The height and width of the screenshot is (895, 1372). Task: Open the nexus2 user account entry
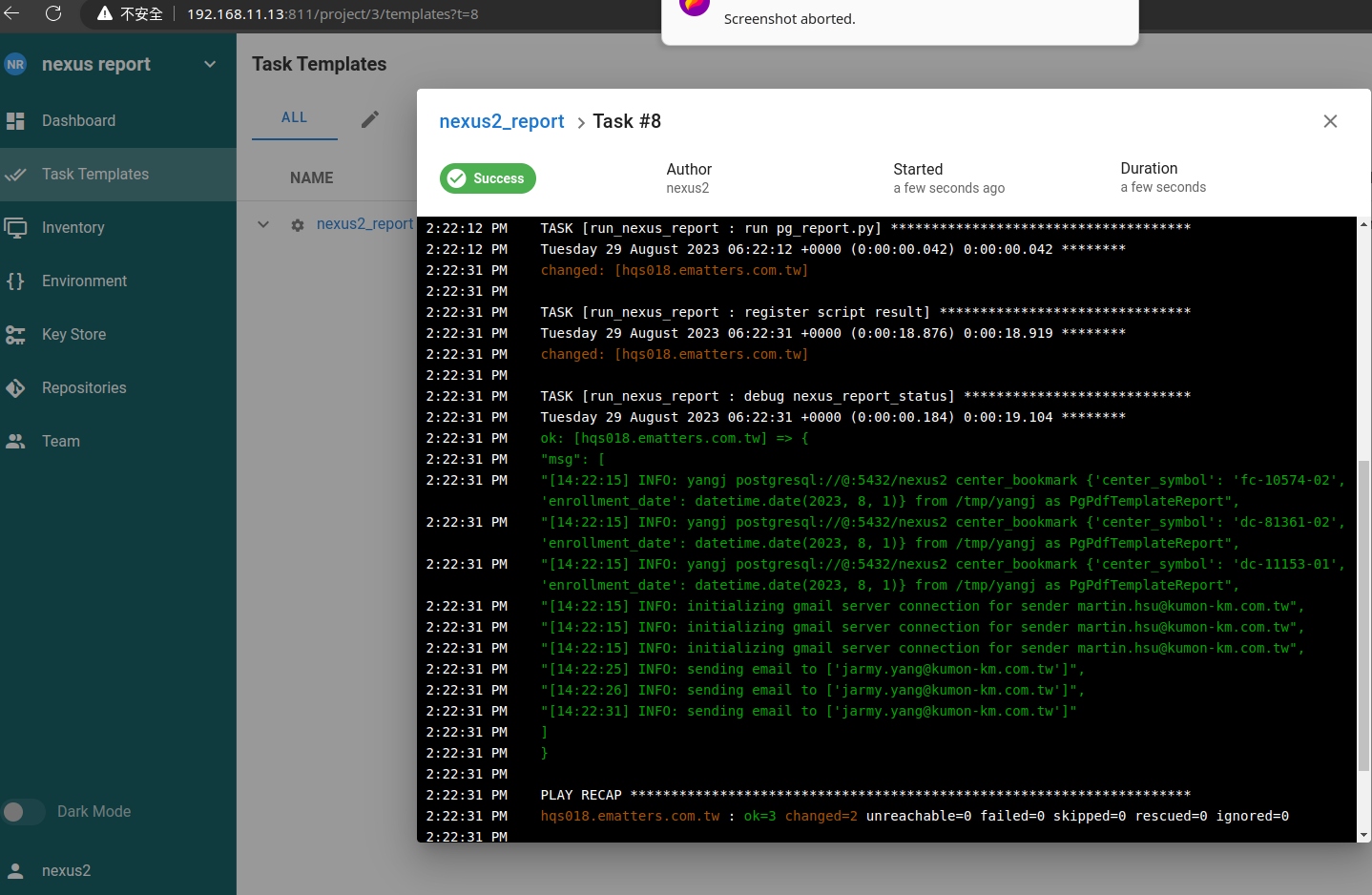(x=66, y=871)
